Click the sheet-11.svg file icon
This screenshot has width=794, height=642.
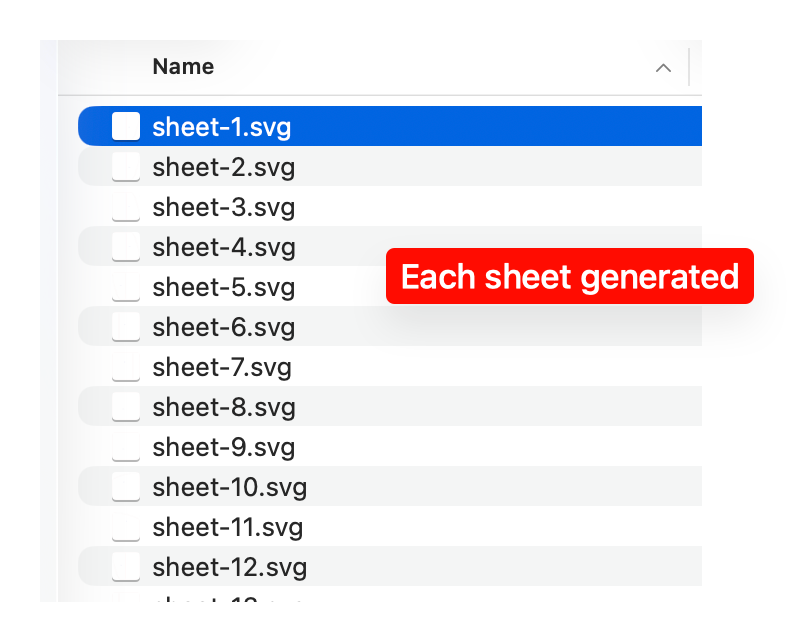pos(126,527)
